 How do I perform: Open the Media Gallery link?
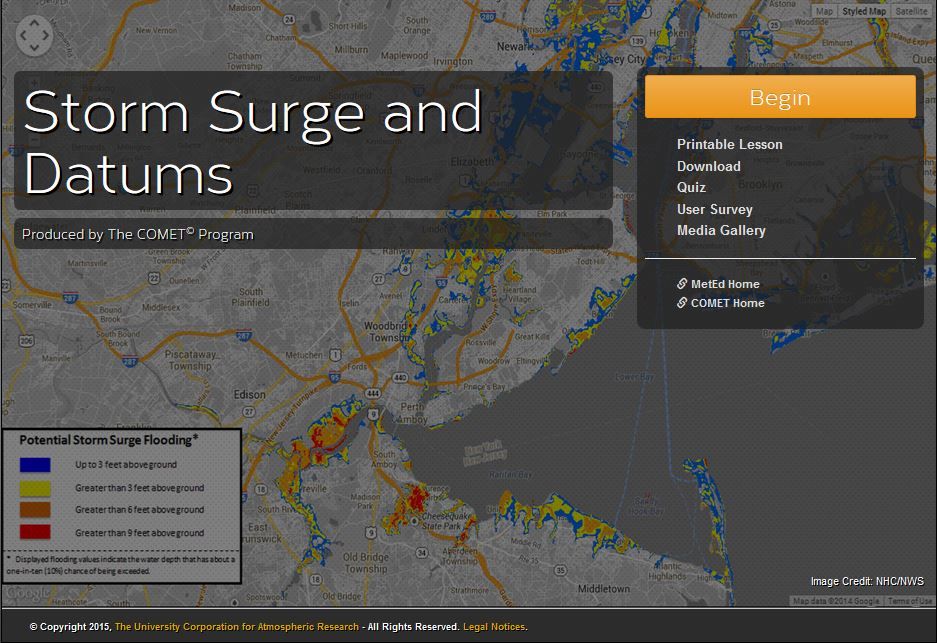click(721, 231)
